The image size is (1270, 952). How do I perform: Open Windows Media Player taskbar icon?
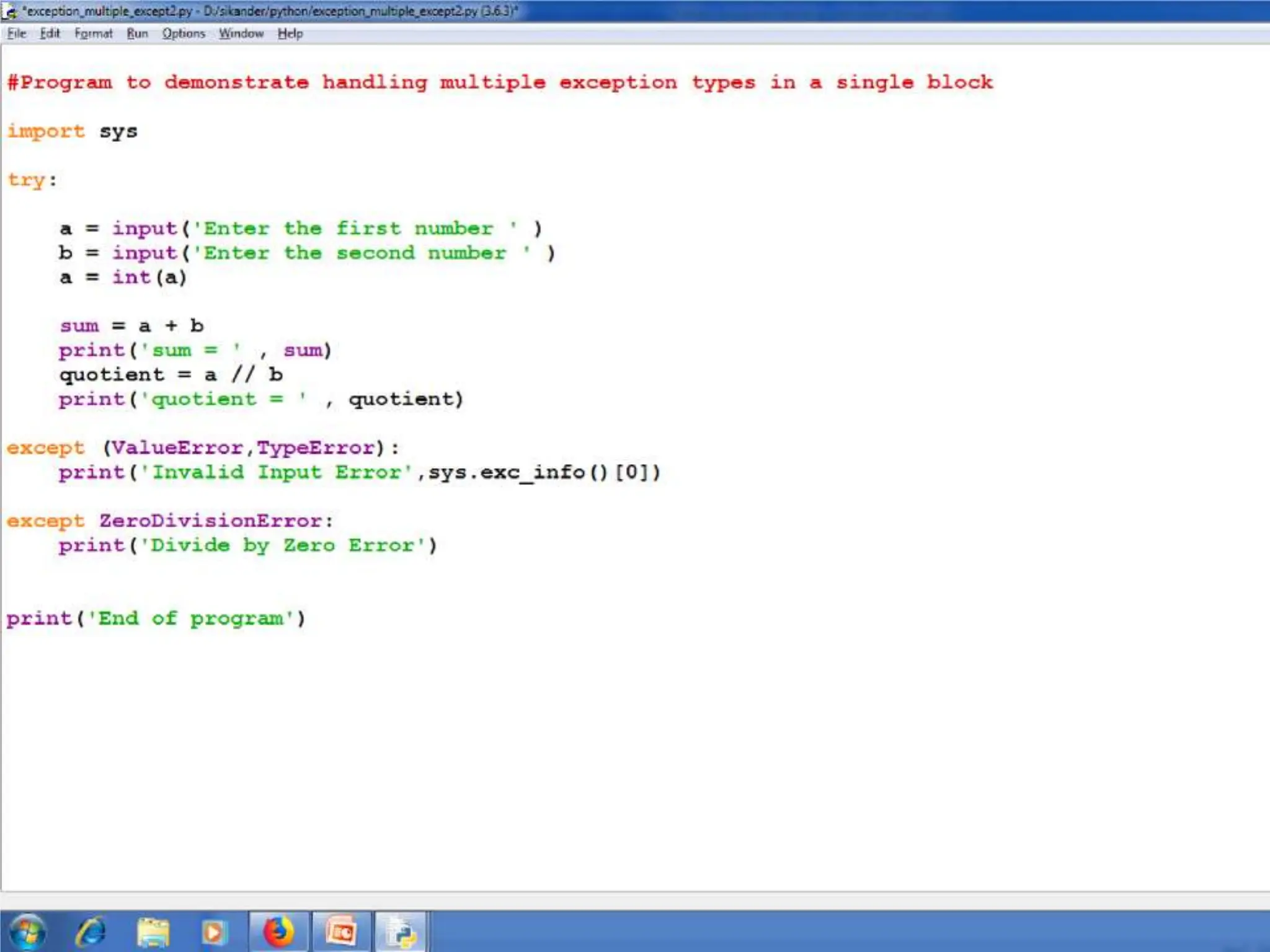(214, 932)
